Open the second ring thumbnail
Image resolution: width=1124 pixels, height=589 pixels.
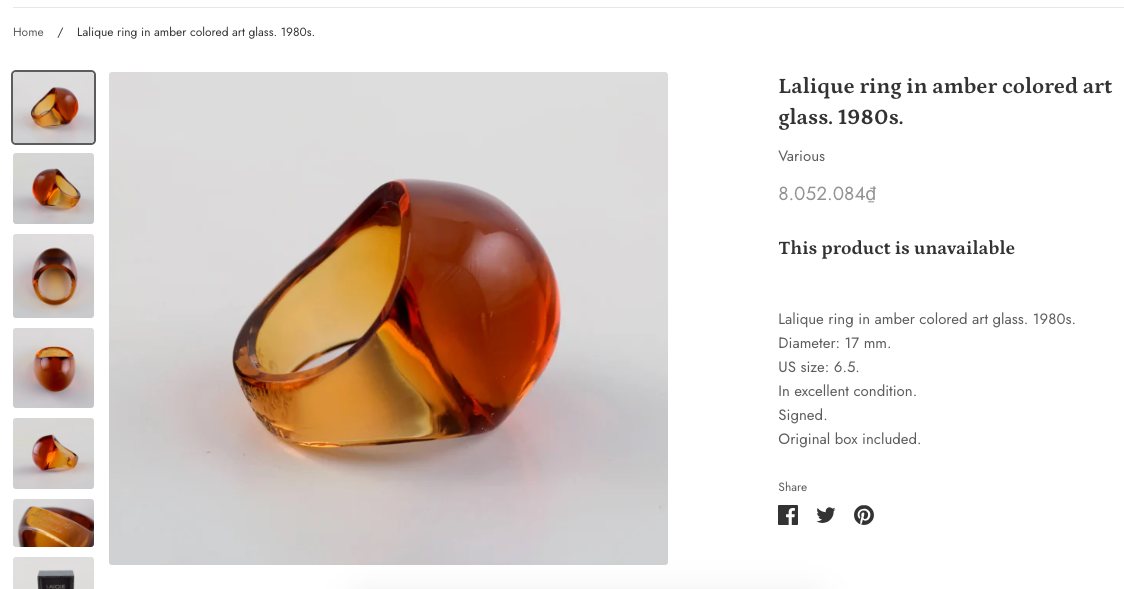pyautogui.click(x=53, y=188)
